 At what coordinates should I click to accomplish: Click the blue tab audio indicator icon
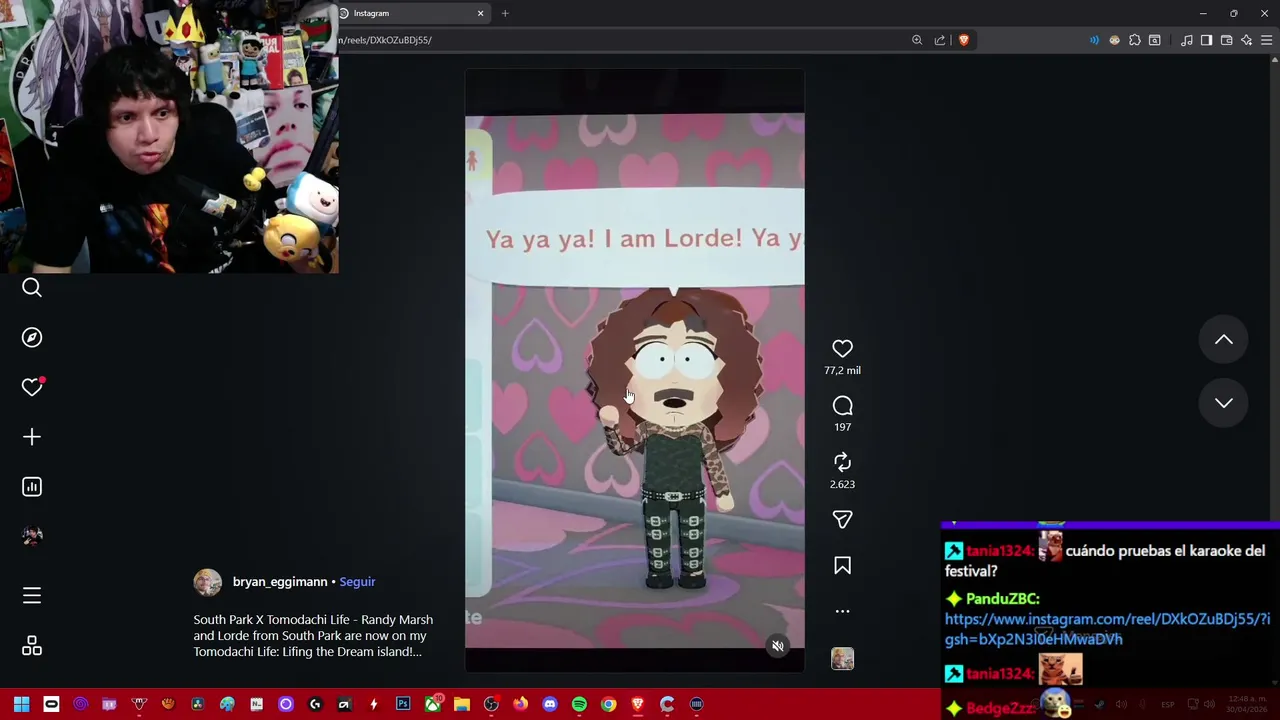click(x=1094, y=40)
